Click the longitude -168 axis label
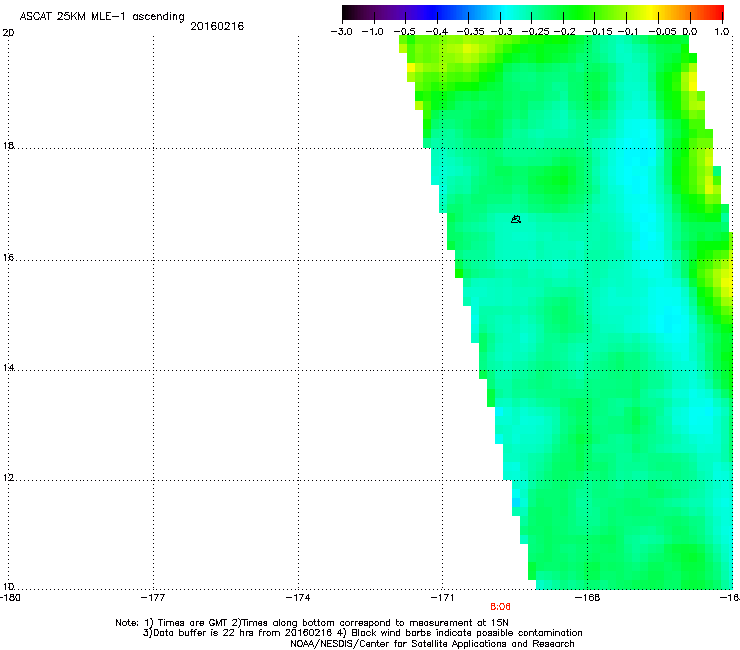 pyautogui.click(x=588, y=598)
